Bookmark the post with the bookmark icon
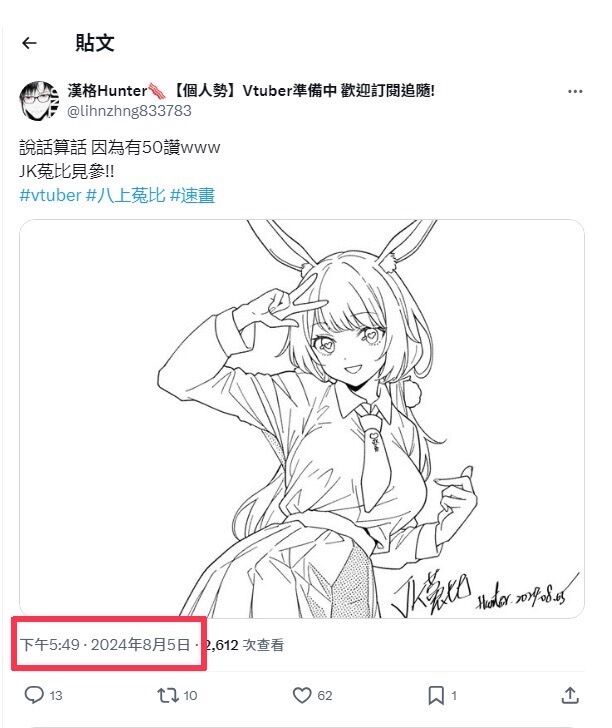This screenshot has height=728, width=612. pos(436,695)
